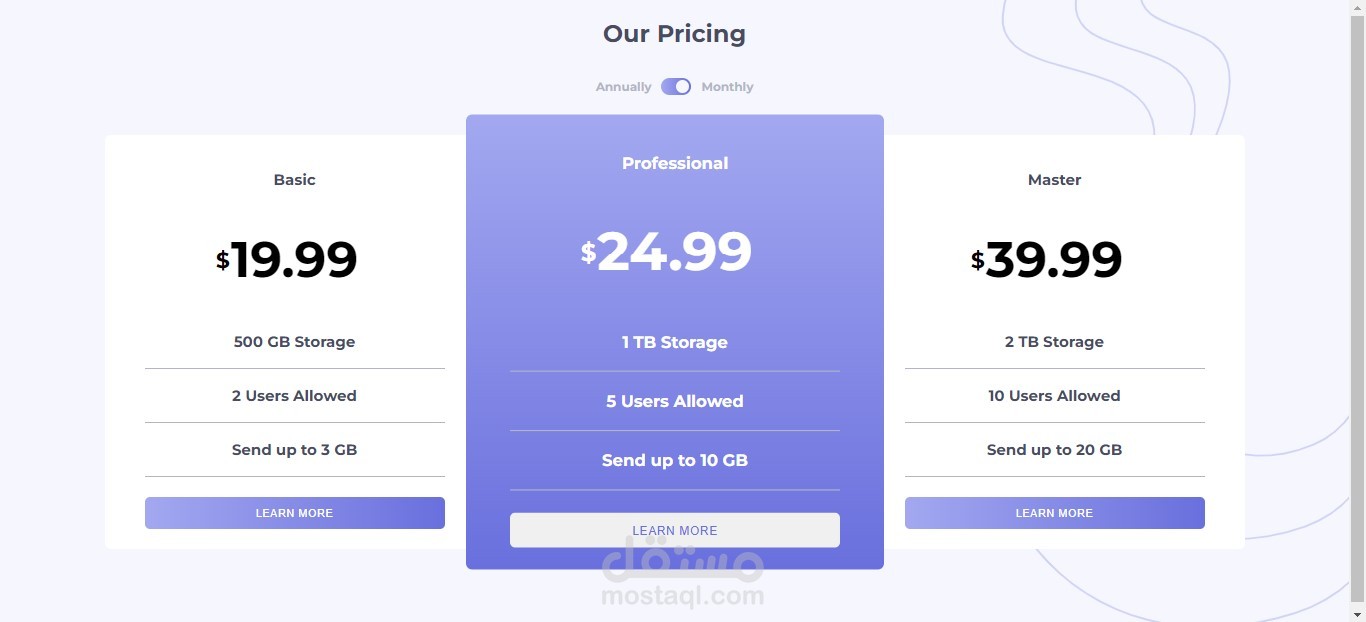
Task: Click Learn More on Master plan
Action: [x=1054, y=513]
